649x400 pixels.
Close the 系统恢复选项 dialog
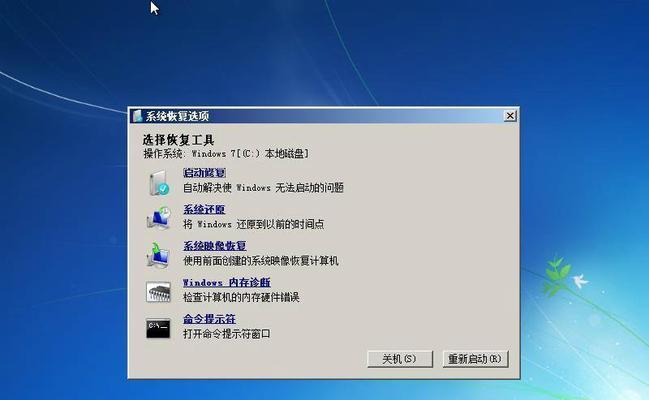(x=510, y=116)
